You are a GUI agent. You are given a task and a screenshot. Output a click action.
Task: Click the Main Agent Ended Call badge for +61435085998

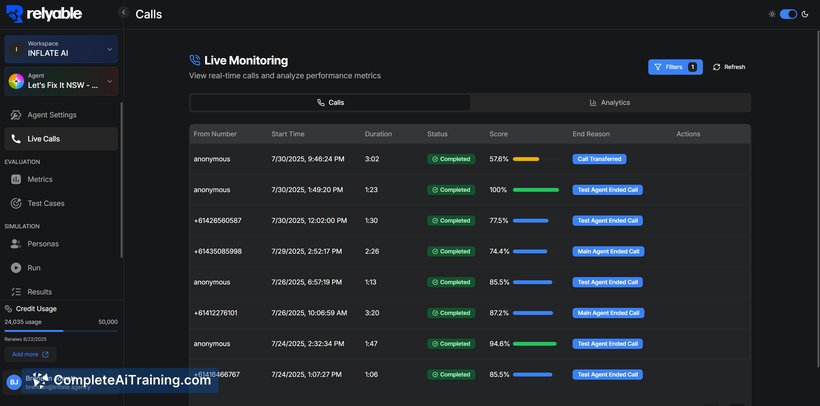(x=608, y=252)
